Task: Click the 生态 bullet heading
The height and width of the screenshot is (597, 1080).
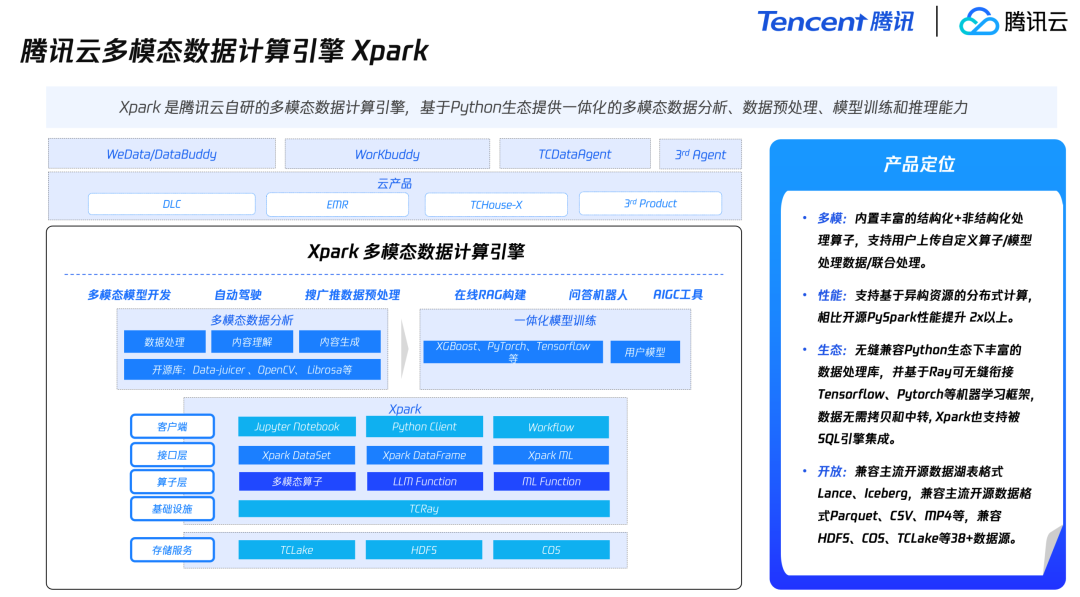Action: tap(832, 350)
